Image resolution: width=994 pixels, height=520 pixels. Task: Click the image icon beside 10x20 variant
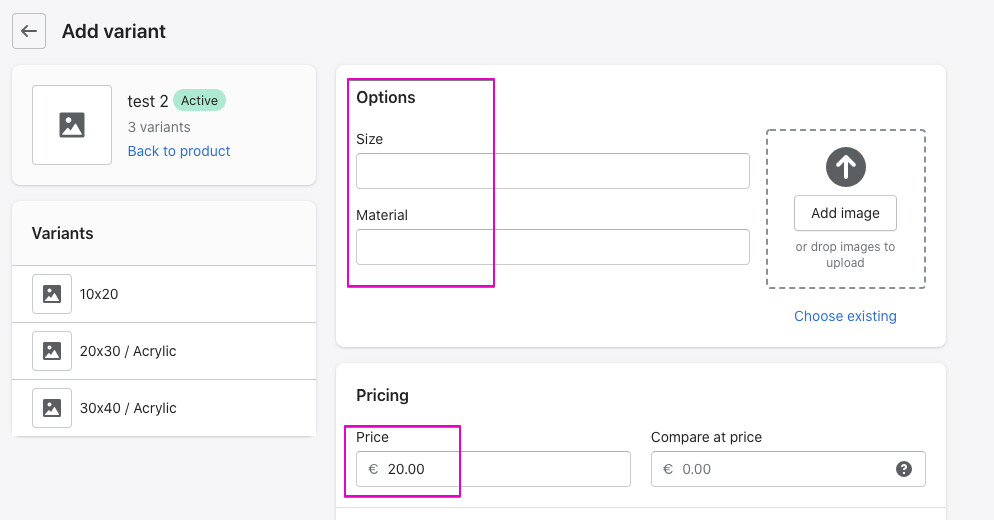(52, 294)
